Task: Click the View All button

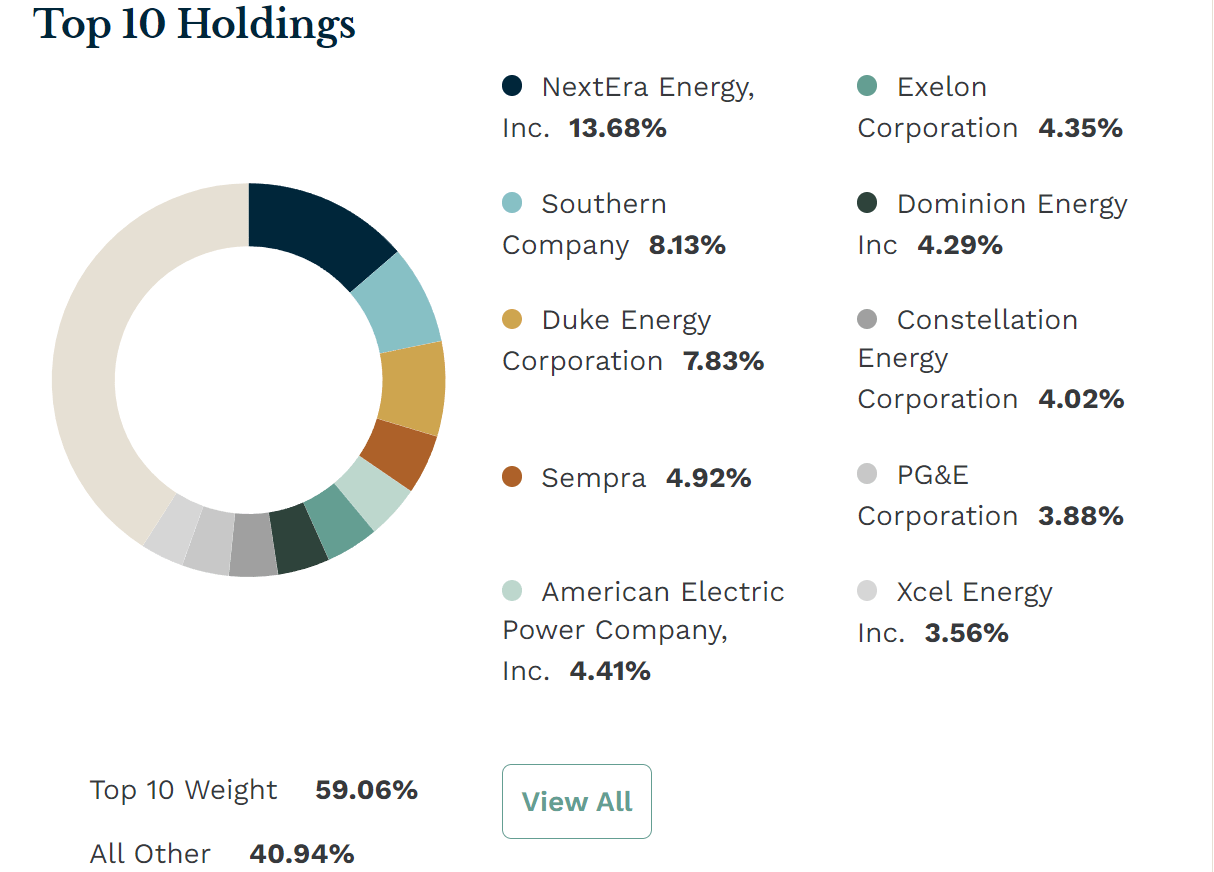Action: tap(577, 801)
